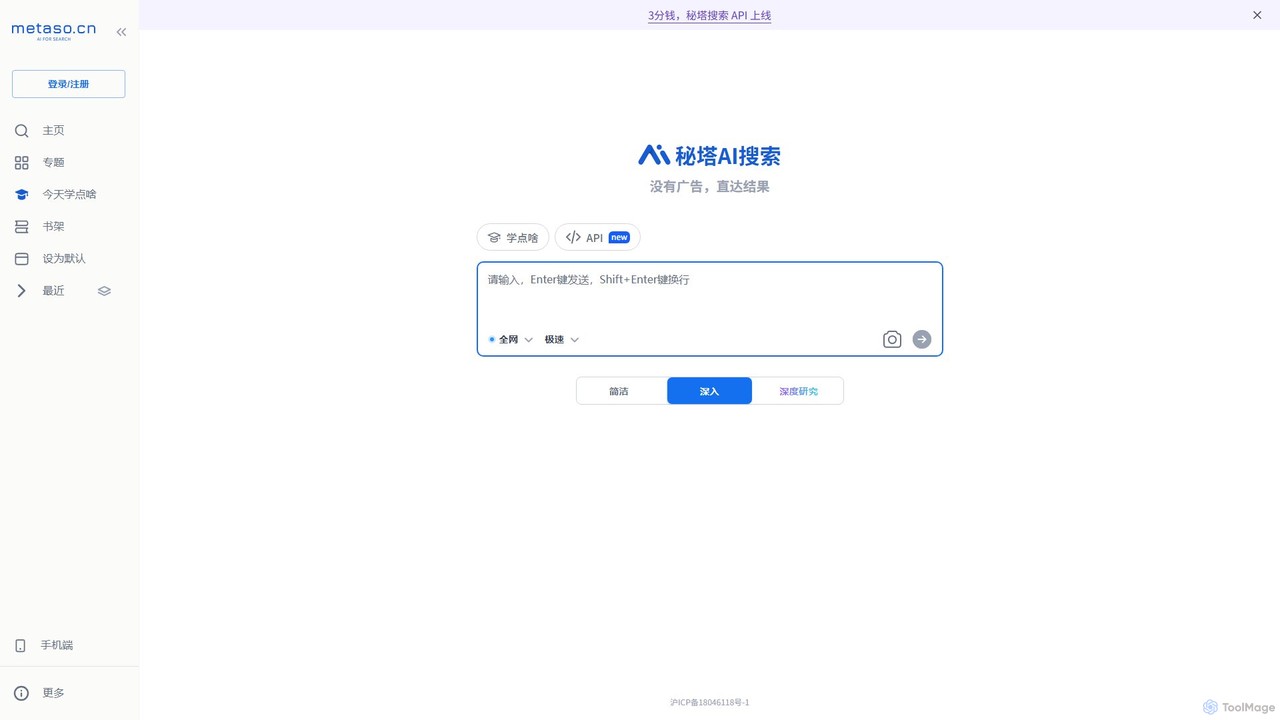Click the grid icon beside 专题
Image resolution: width=1280 pixels, height=720 pixels.
(21, 163)
